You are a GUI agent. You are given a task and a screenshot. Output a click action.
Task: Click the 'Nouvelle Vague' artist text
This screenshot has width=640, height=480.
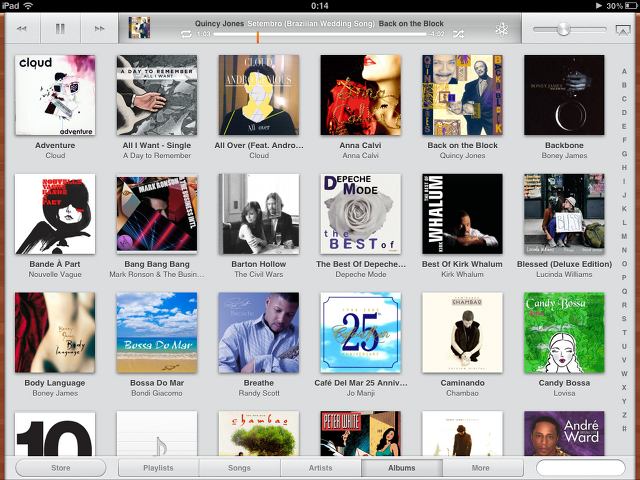coord(55,274)
